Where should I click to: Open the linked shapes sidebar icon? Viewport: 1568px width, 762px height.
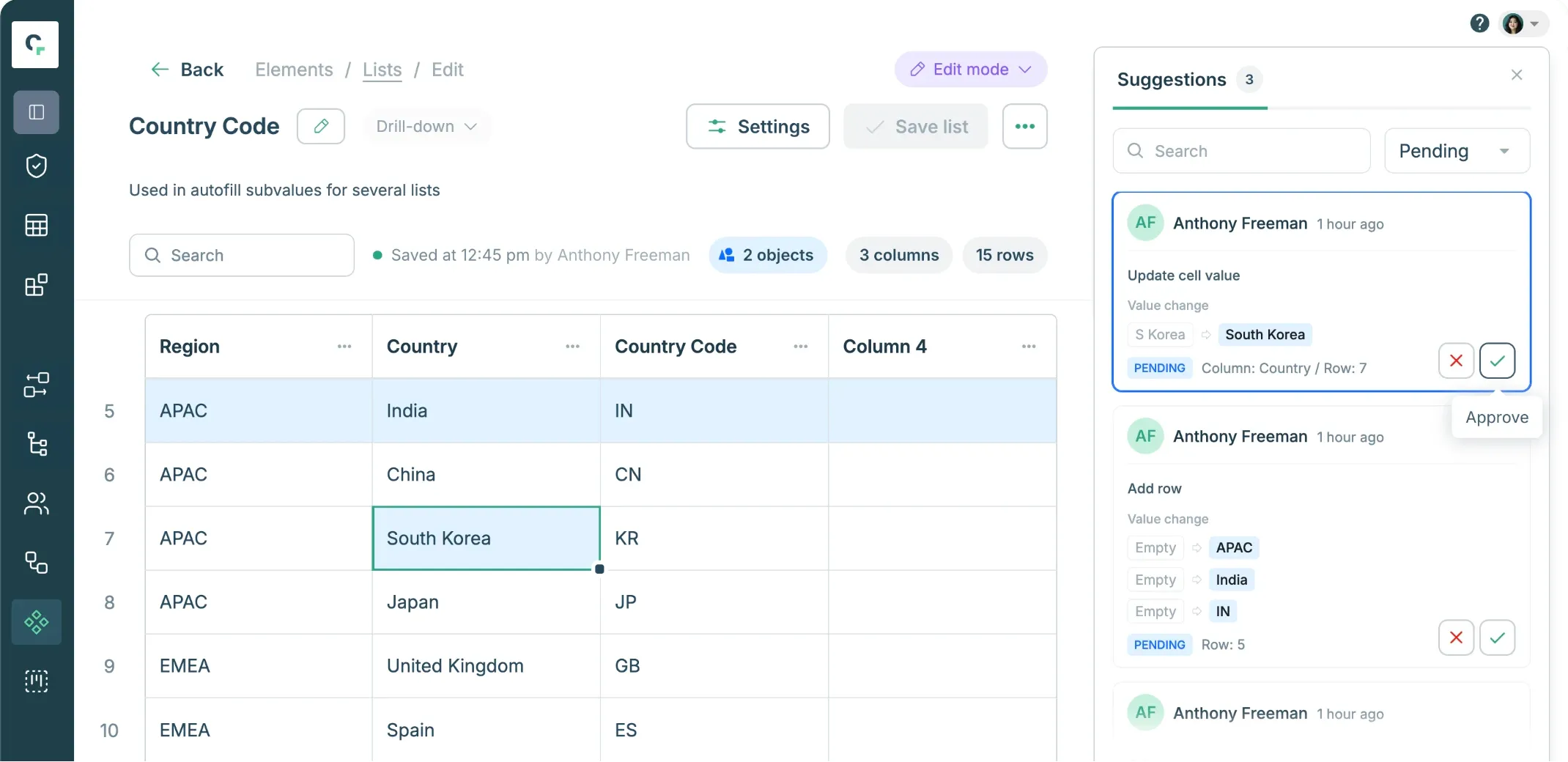(36, 563)
